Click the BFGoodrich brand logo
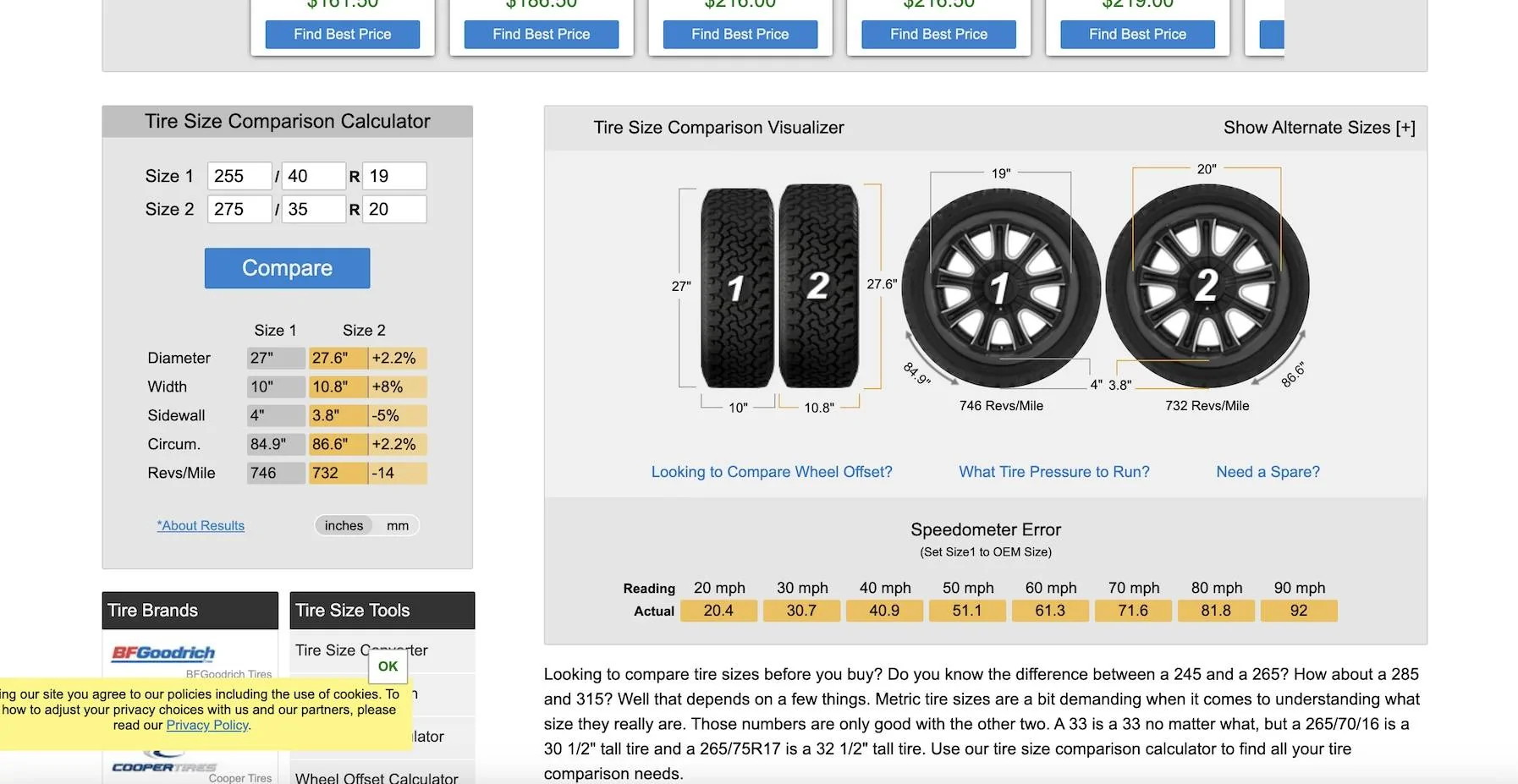Image resolution: width=1518 pixels, height=784 pixels. 163,653
